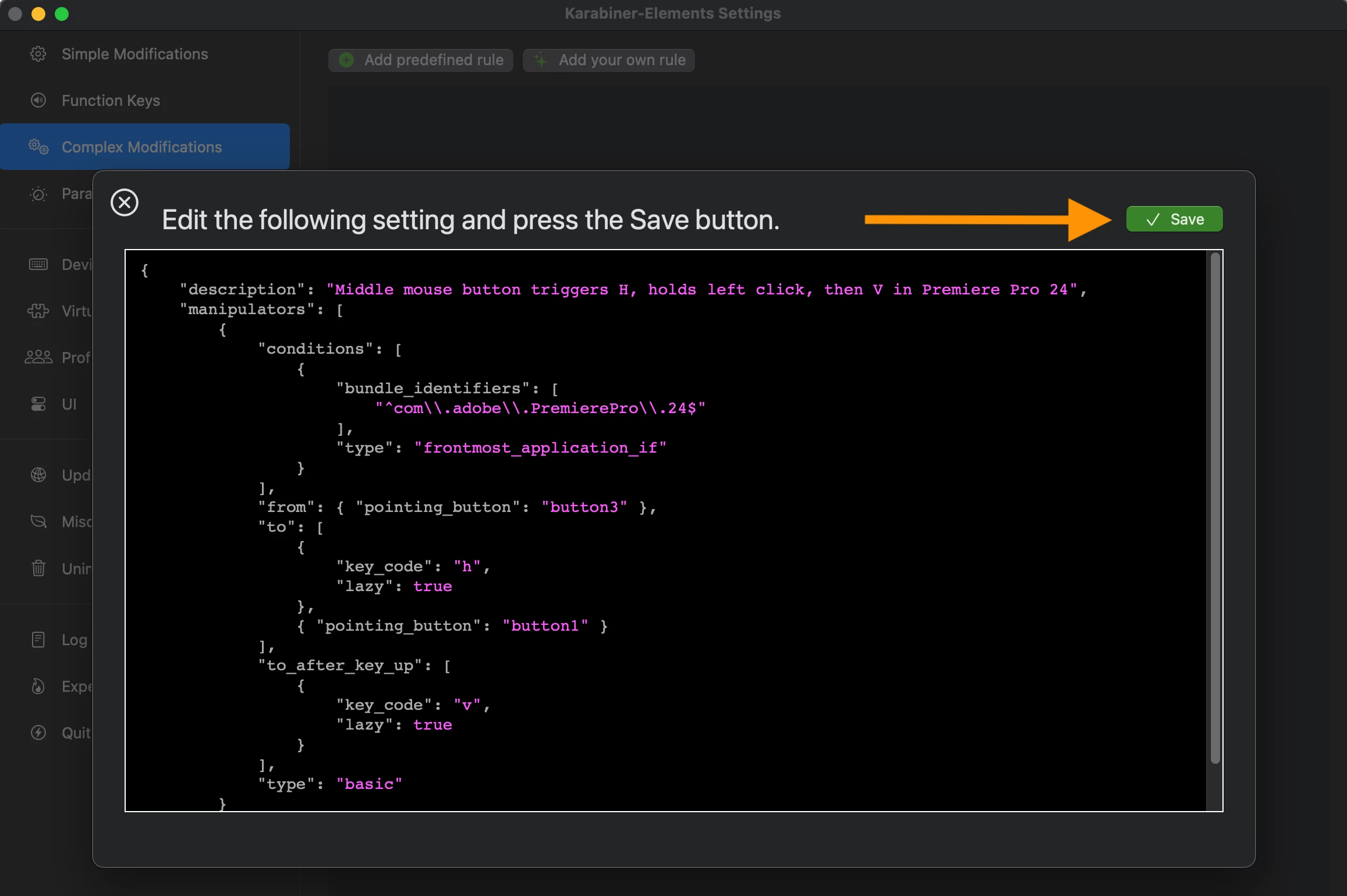Click the UI toggle switch icon

tap(38, 404)
